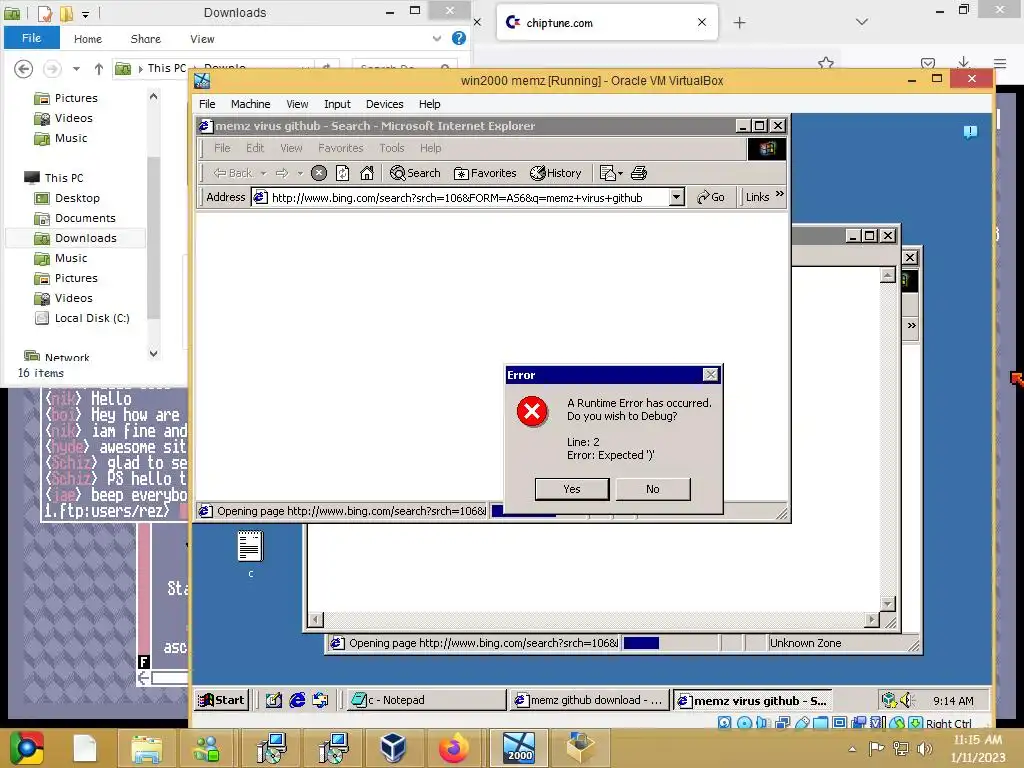Expand the chevron in the background IE window

[x=911, y=325]
